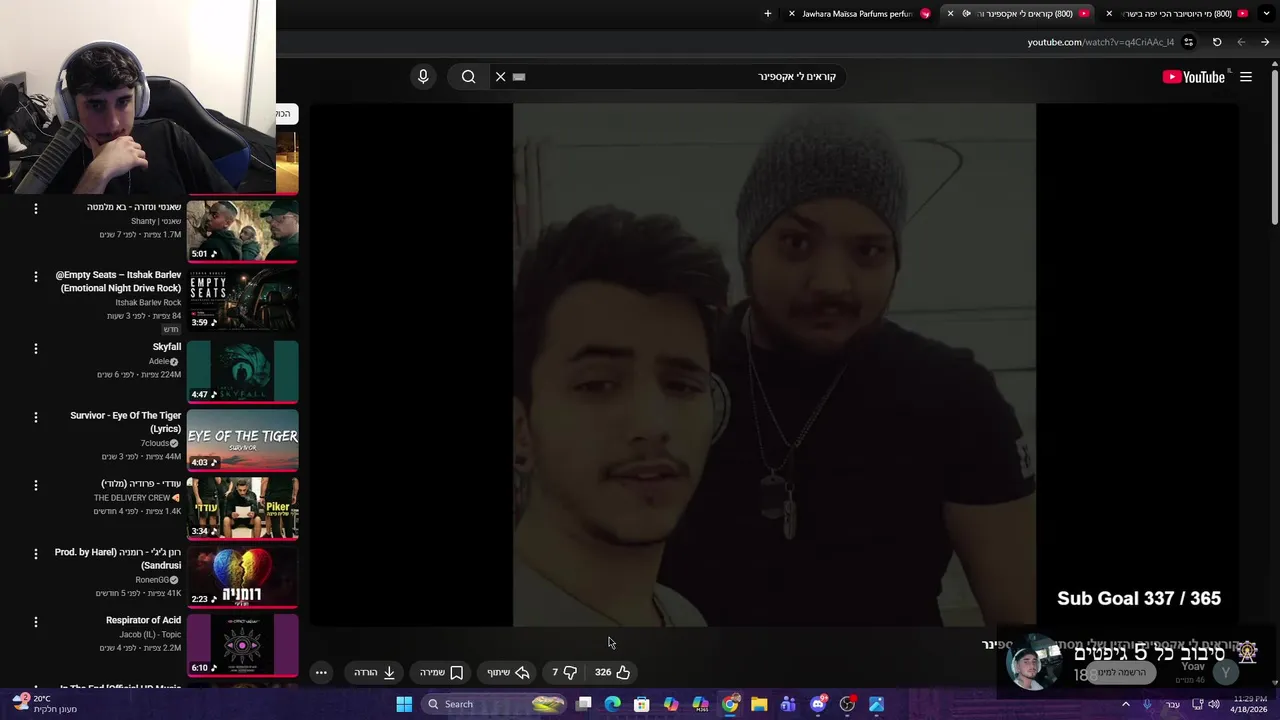Open site settings icon in address bar
This screenshot has height=720, width=1280.
(1188, 42)
